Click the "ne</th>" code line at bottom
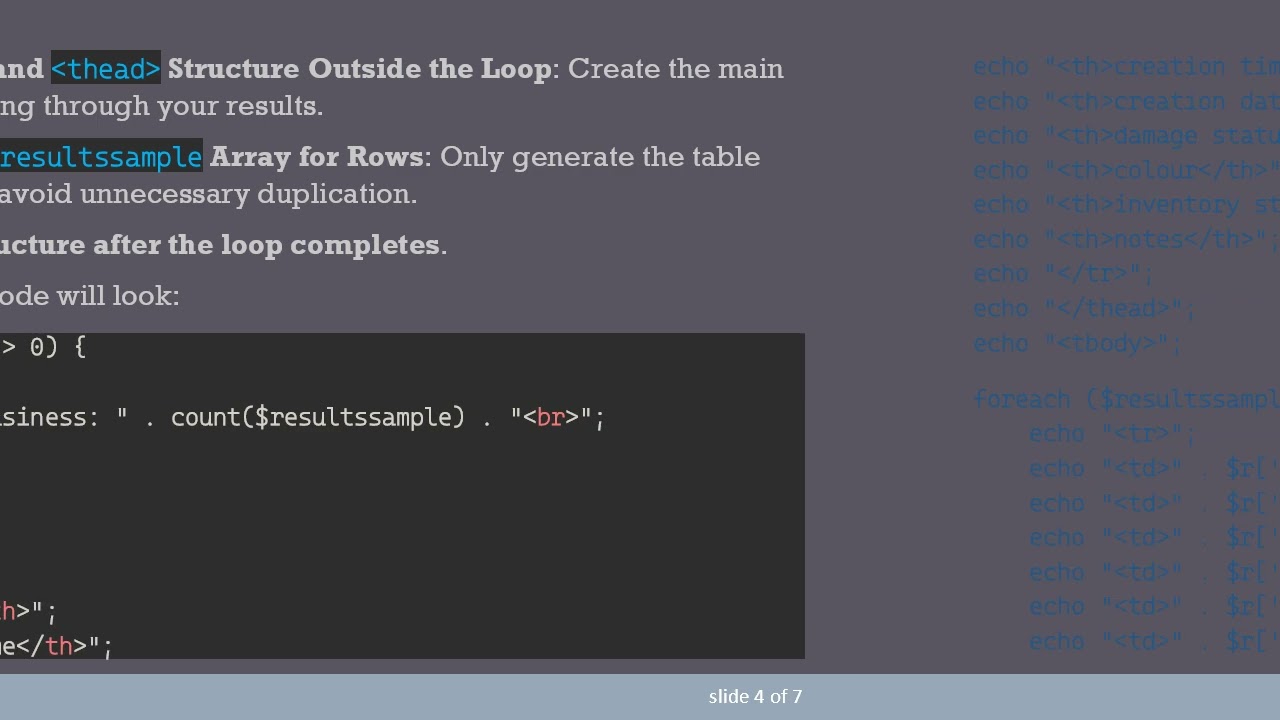Screen dimensions: 1280x720 click(57, 646)
